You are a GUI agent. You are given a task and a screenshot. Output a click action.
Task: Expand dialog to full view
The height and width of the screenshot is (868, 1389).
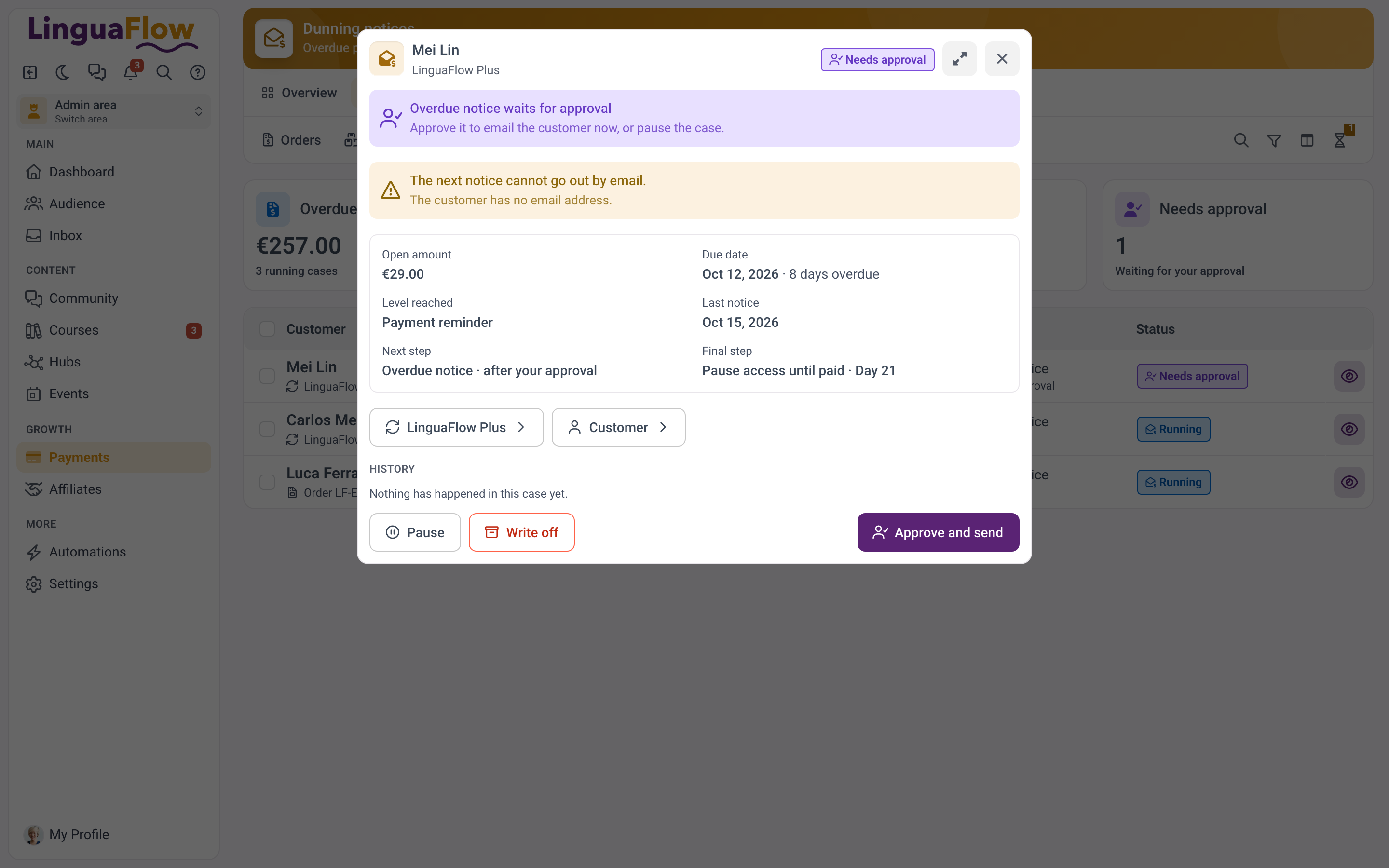(x=960, y=58)
